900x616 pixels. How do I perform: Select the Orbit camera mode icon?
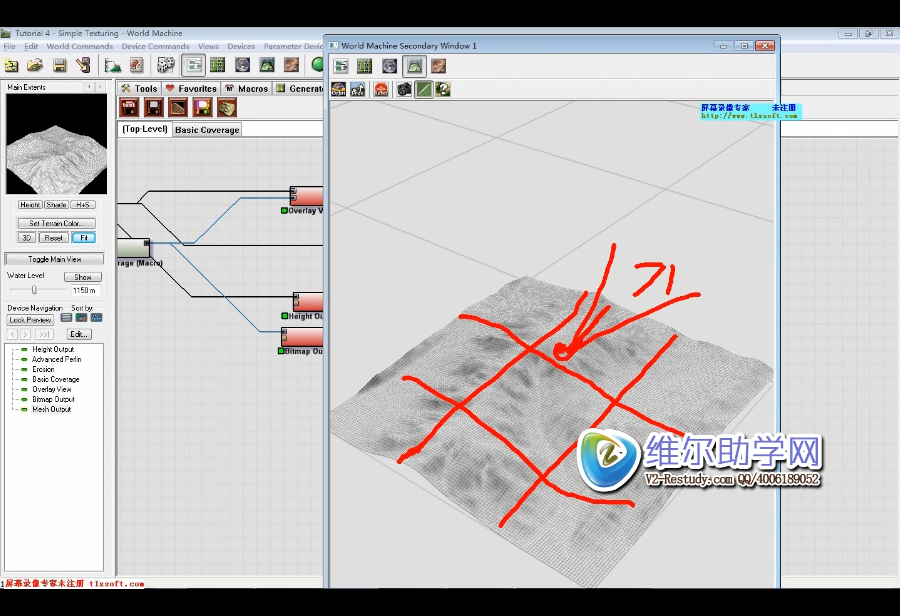(340, 88)
